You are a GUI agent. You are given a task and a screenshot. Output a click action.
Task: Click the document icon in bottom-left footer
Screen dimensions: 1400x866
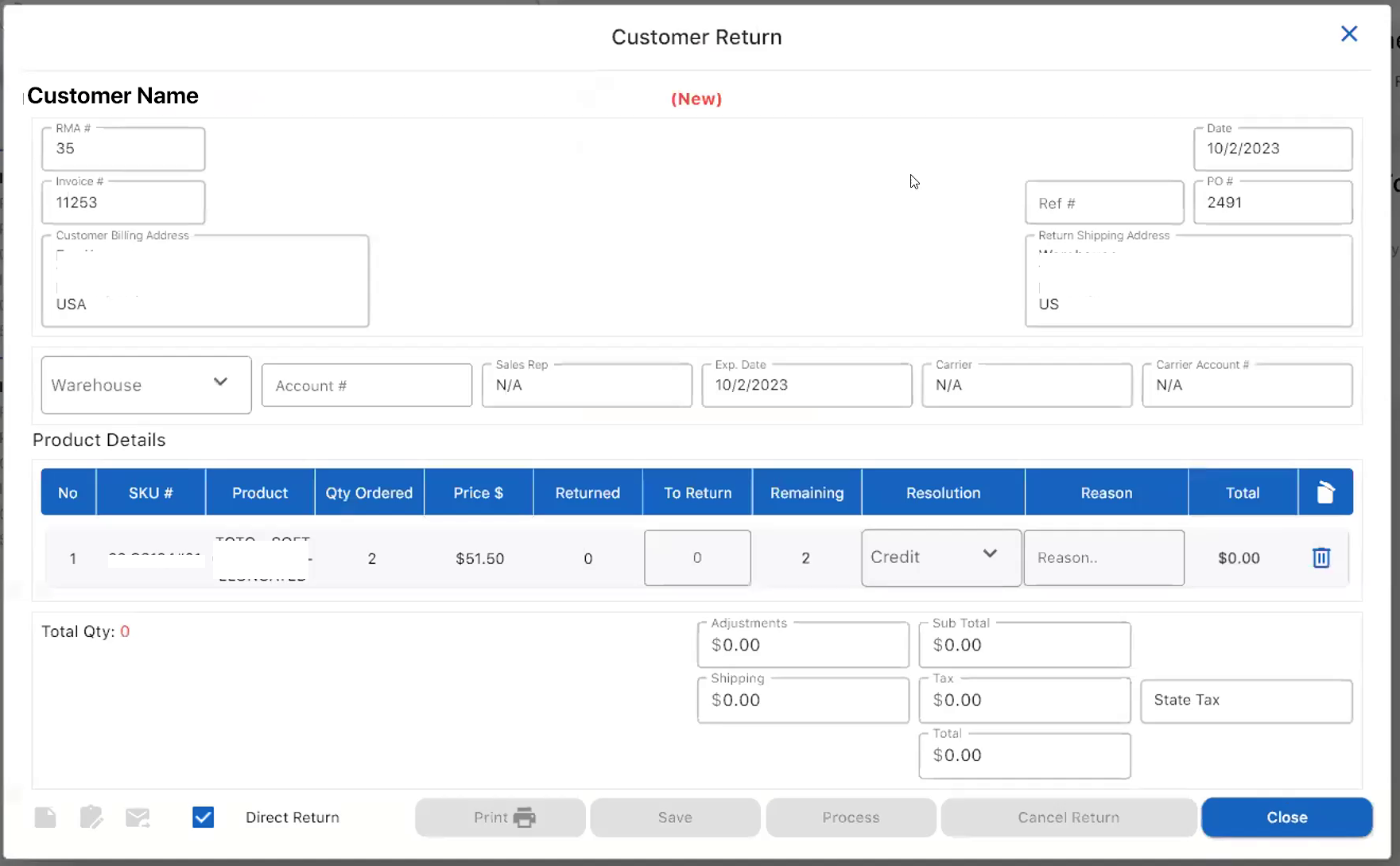point(45,817)
